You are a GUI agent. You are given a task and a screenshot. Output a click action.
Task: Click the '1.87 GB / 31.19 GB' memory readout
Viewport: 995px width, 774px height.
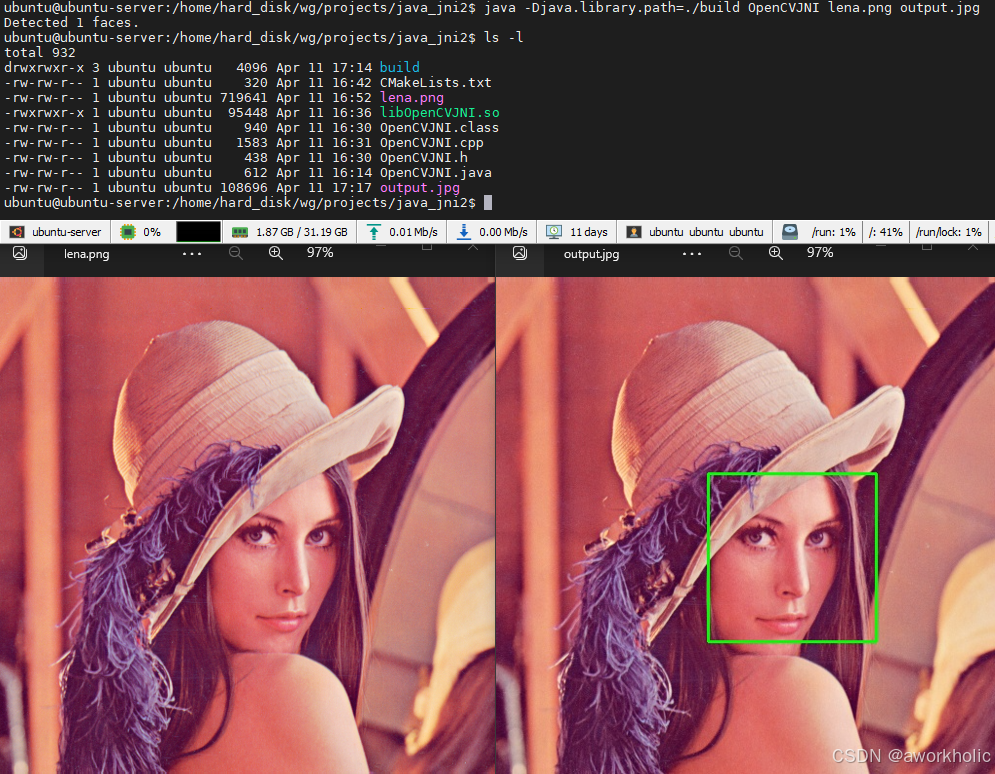(302, 232)
